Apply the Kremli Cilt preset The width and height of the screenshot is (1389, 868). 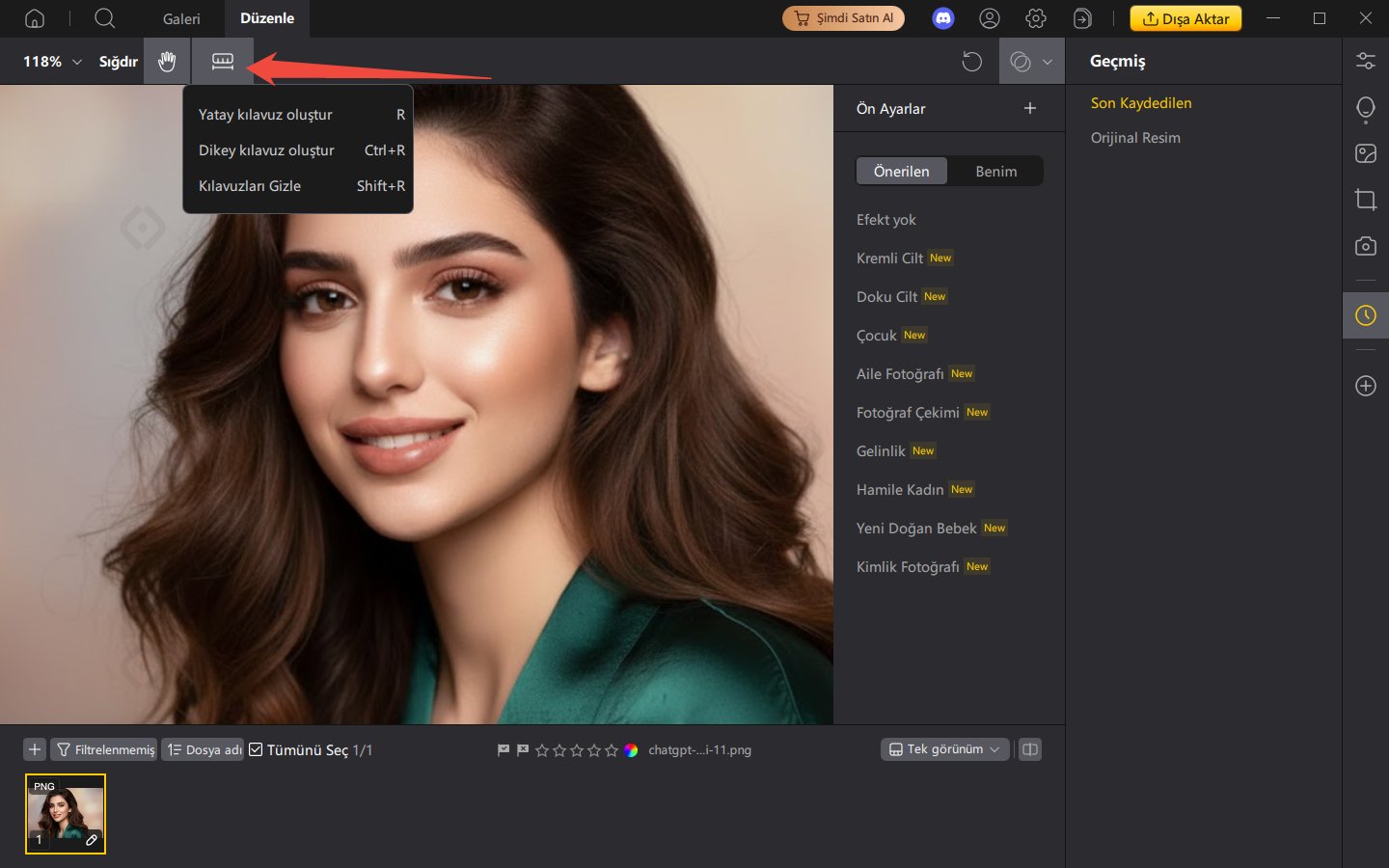pos(889,258)
